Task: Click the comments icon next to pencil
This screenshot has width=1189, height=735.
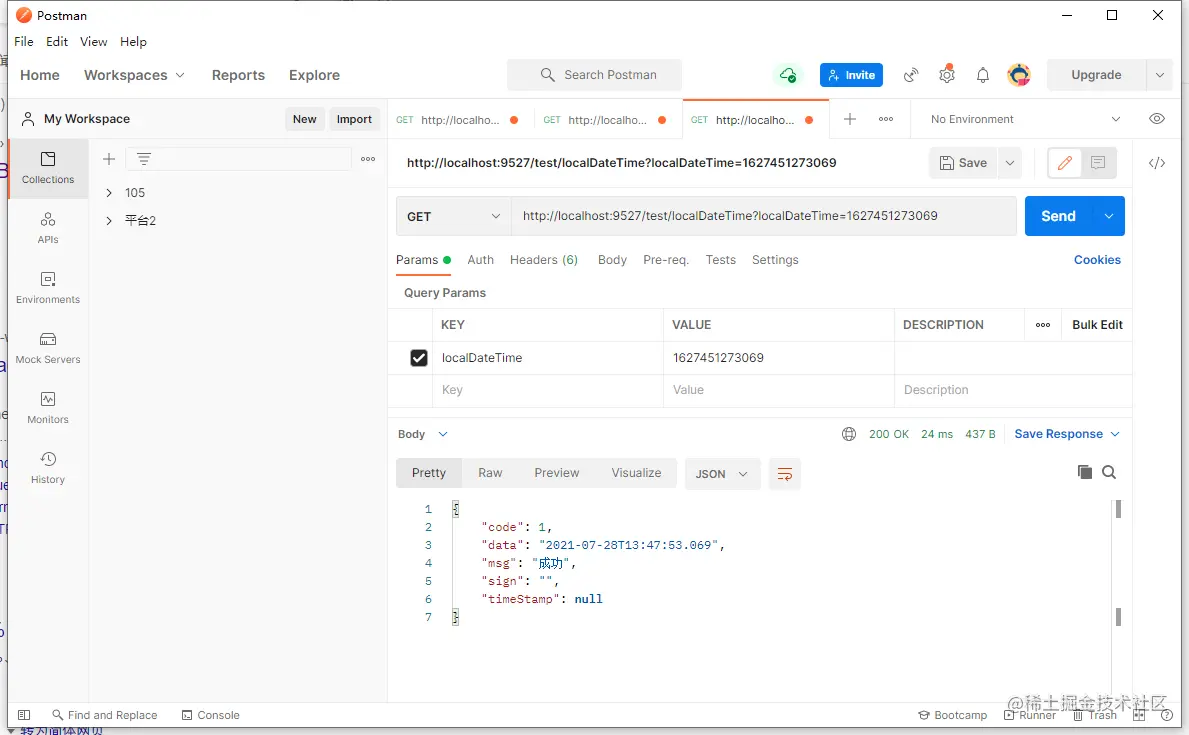Action: tap(1098, 162)
